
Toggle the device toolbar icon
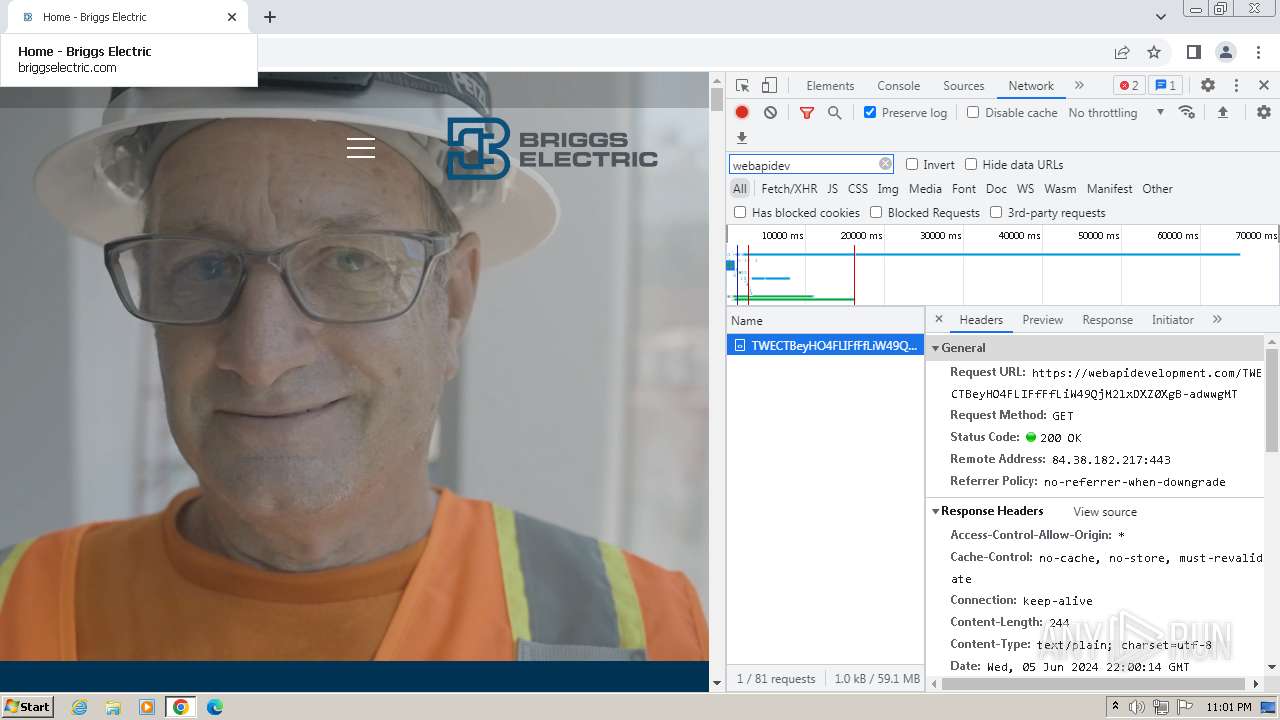[769, 86]
